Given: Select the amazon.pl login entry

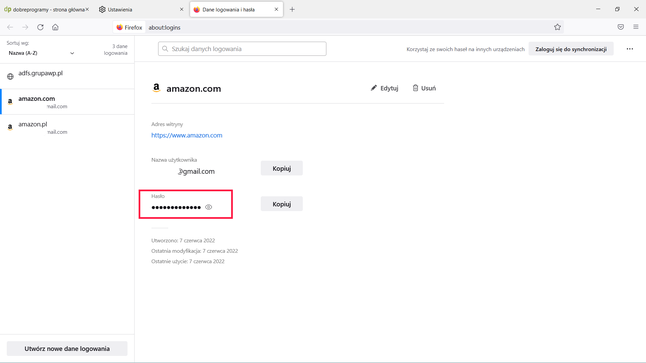Looking at the screenshot, I should [x=67, y=127].
